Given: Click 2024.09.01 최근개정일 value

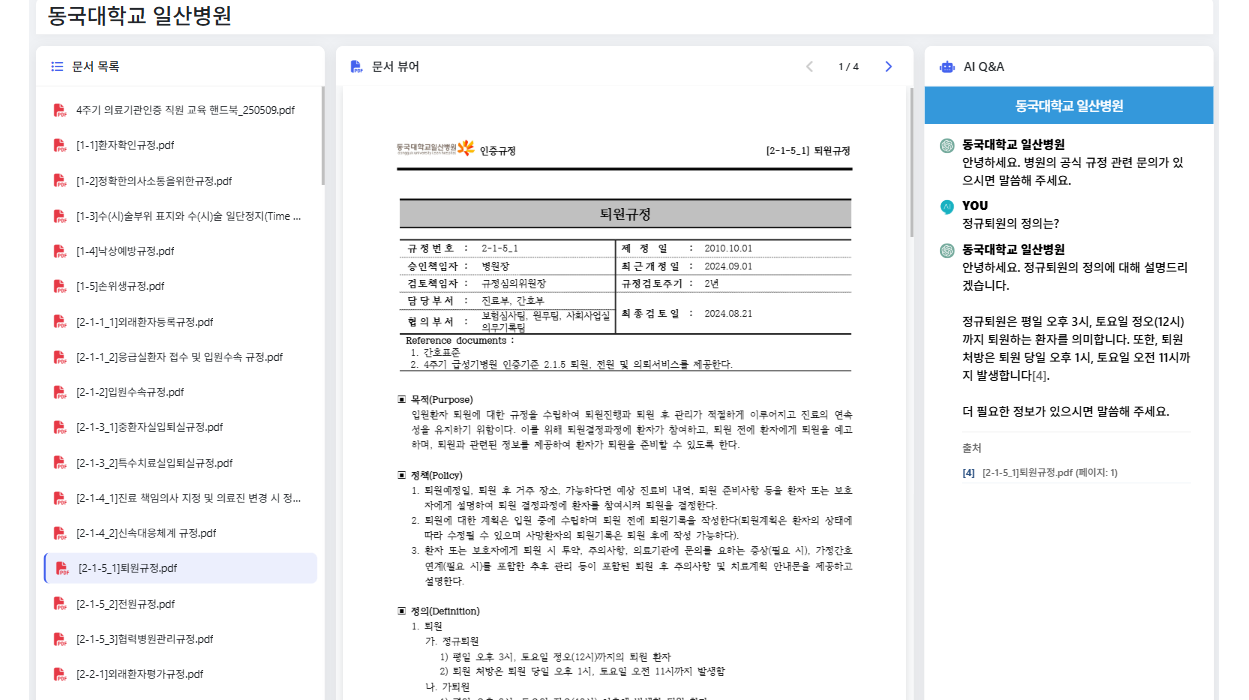Looking at the screenshot, I should click(728, 266).
